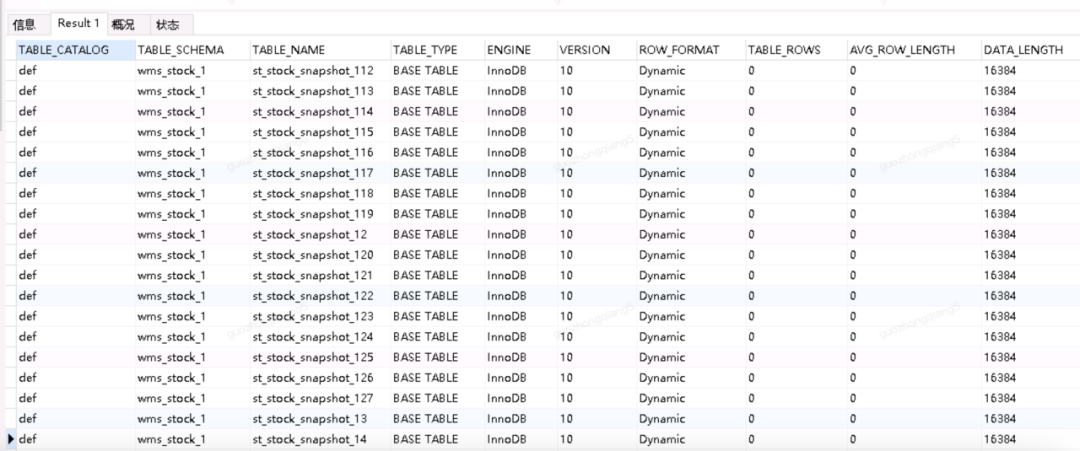Select BASE TABLE in the st_stock_snapshot_120 row
Screen dimensions: 1080x451
437,255
